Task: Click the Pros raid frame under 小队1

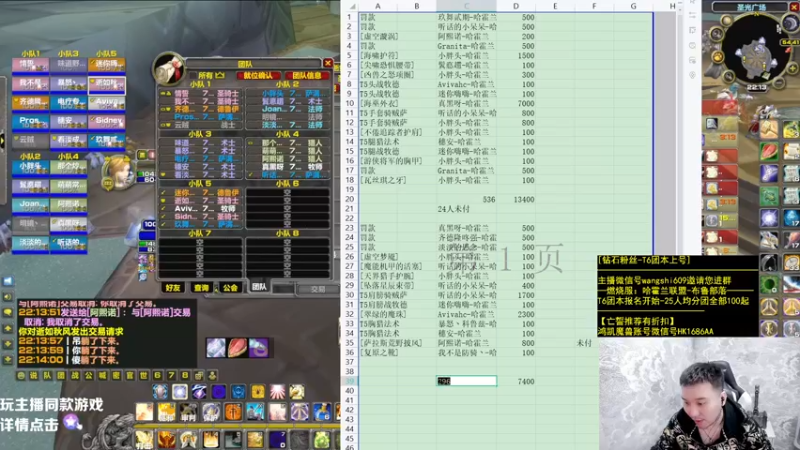Action: point(31,122)
